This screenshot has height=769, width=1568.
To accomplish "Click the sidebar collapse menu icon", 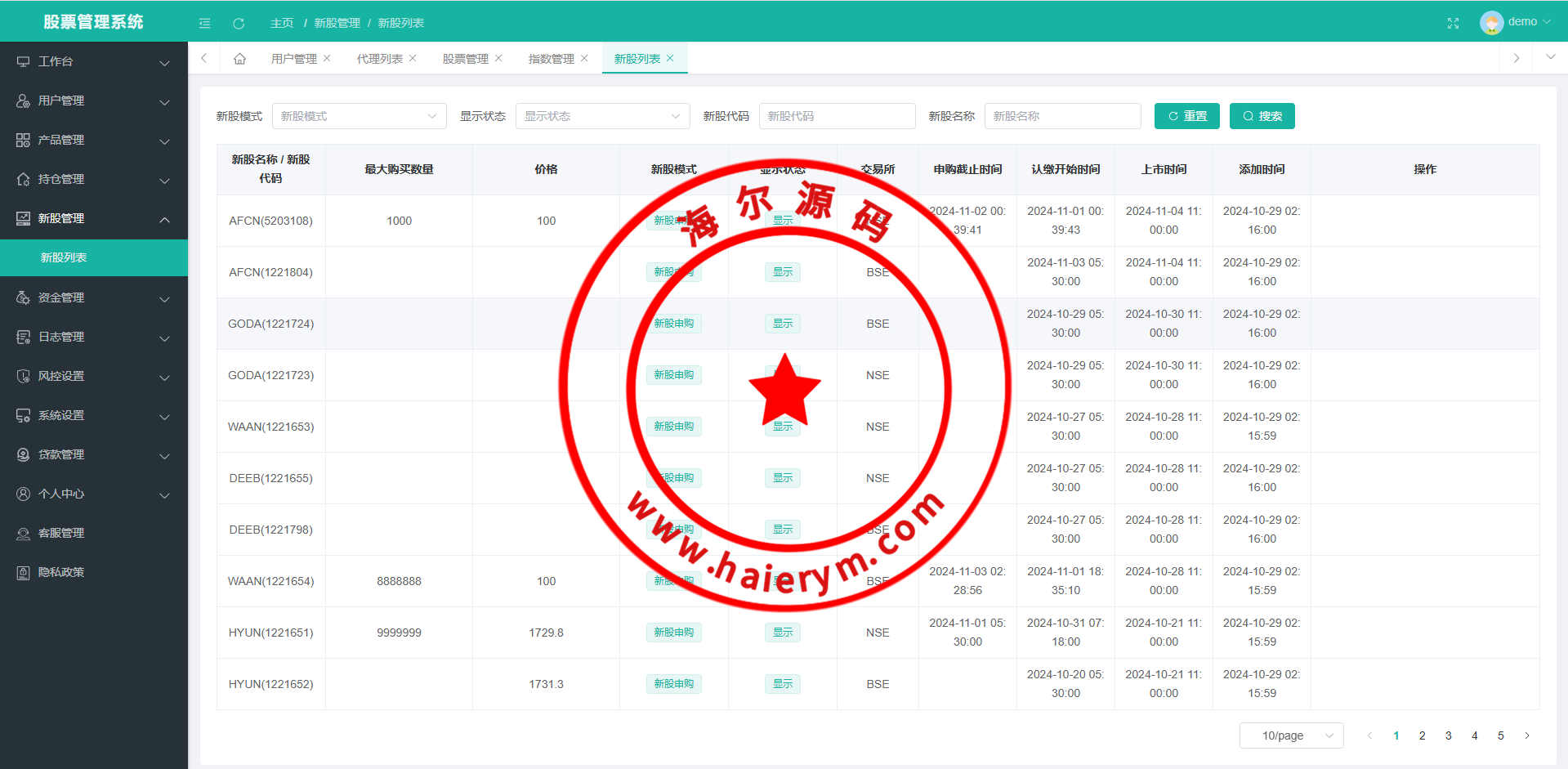I will [204, 23].
